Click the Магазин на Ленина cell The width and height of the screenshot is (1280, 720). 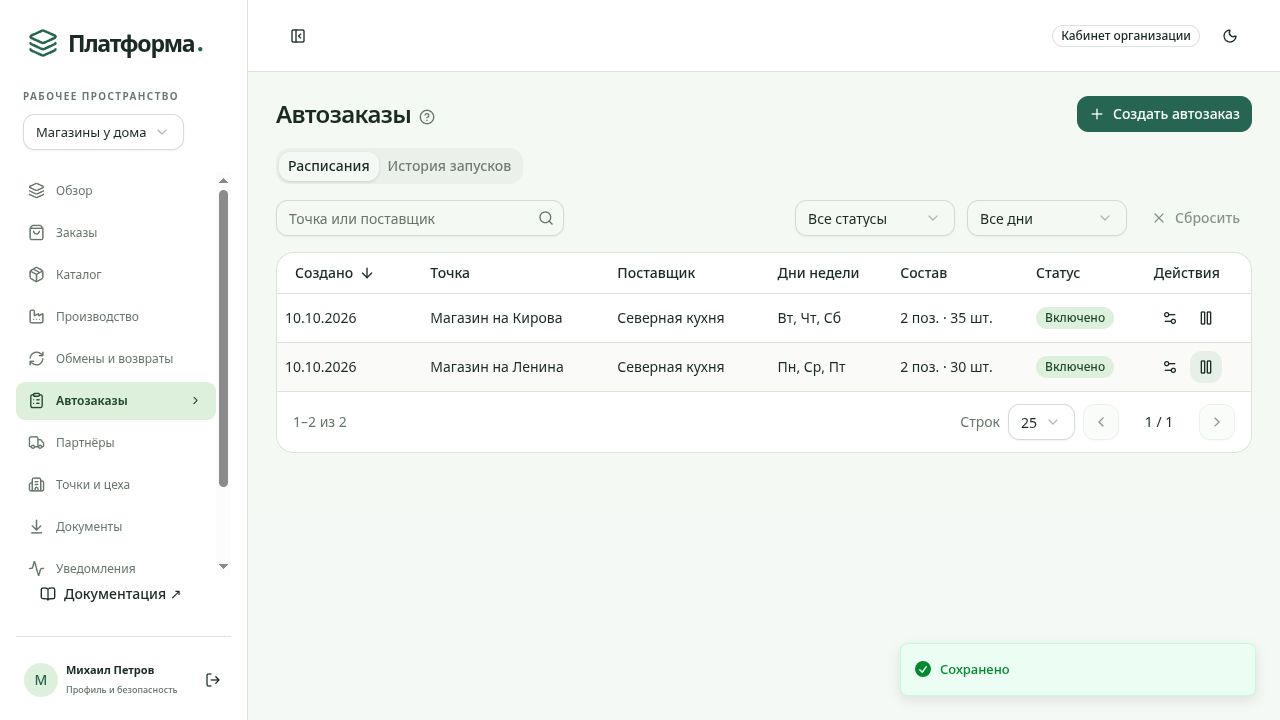coord(497,367)
